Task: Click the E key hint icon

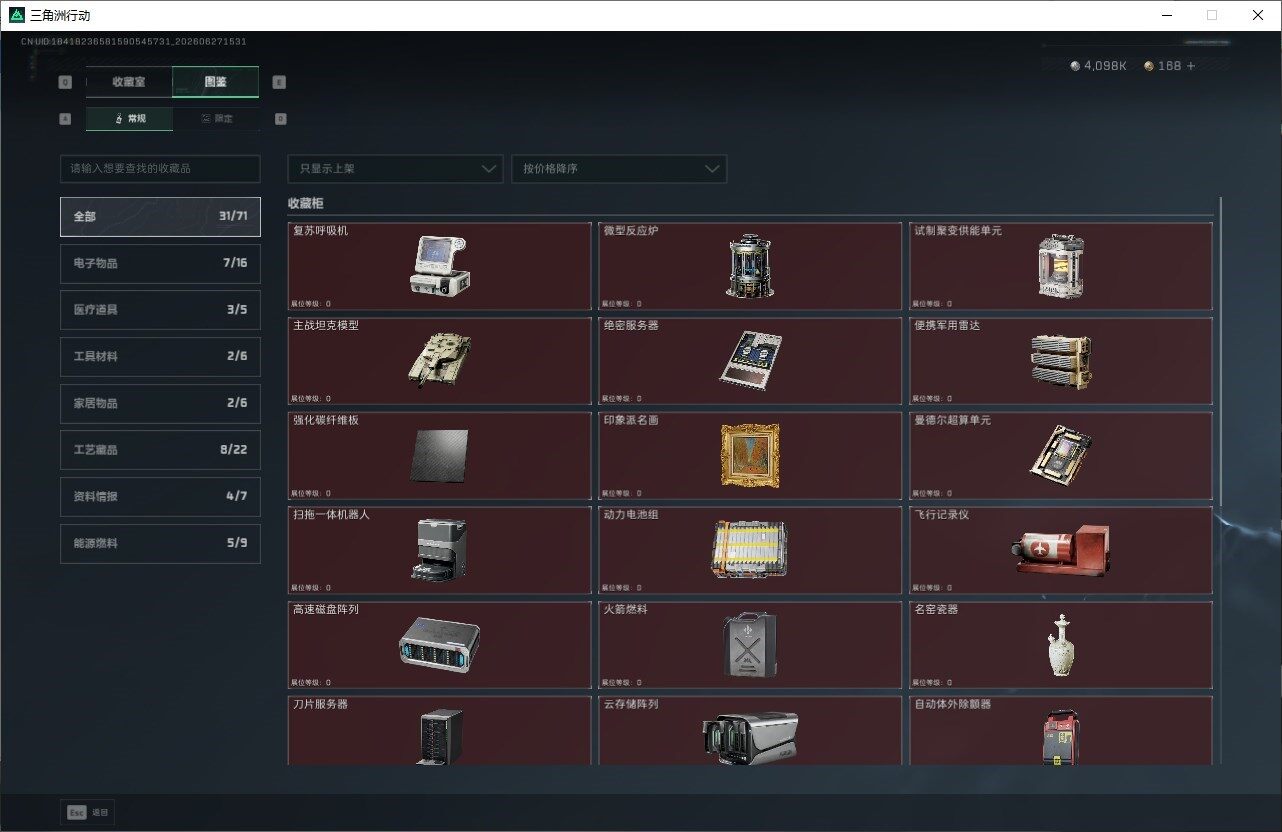Action: (279, 83)
